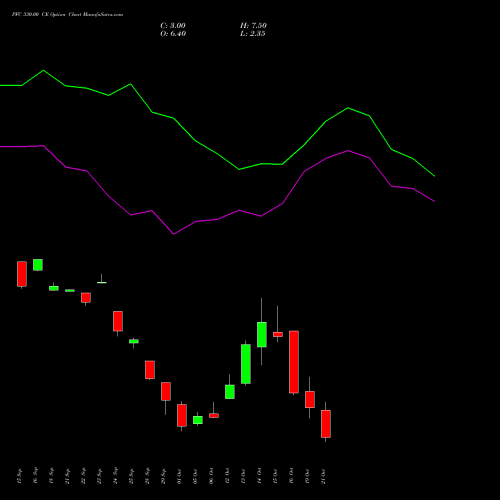The height and width of the screenshot is (500, 500).
Task: Click the 14 Oct date label
Action: [x=259, y=476]
